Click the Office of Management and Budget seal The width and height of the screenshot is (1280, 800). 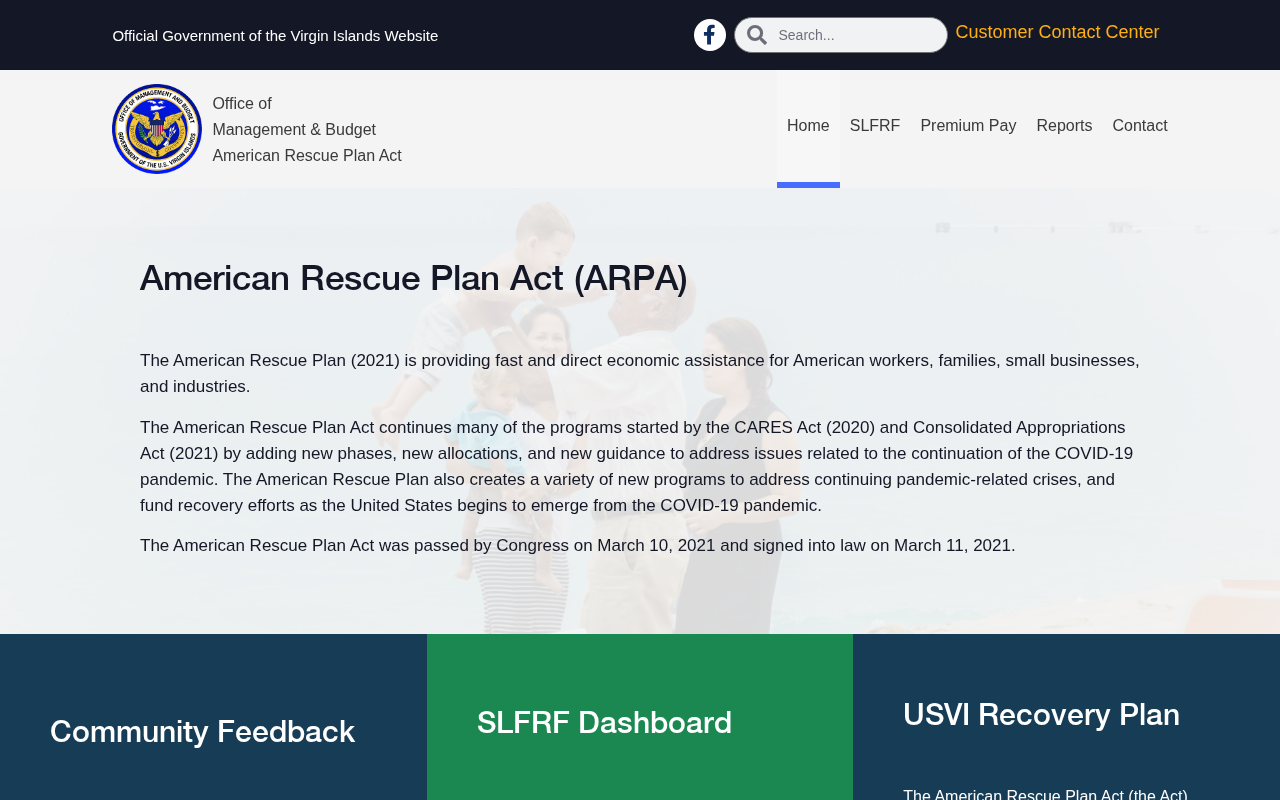(157, 129)
